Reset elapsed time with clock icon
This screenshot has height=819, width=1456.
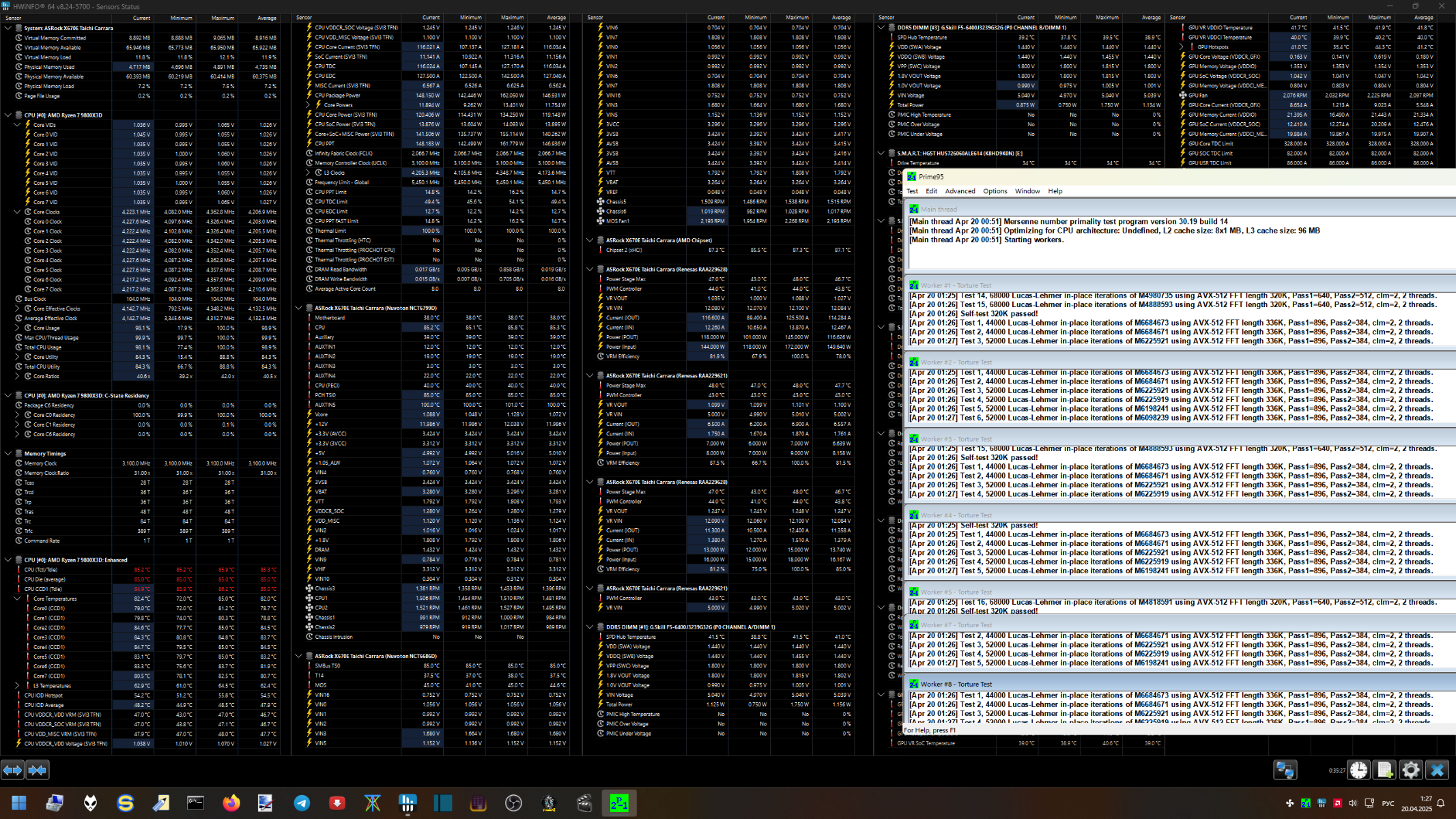point(1358,770)
